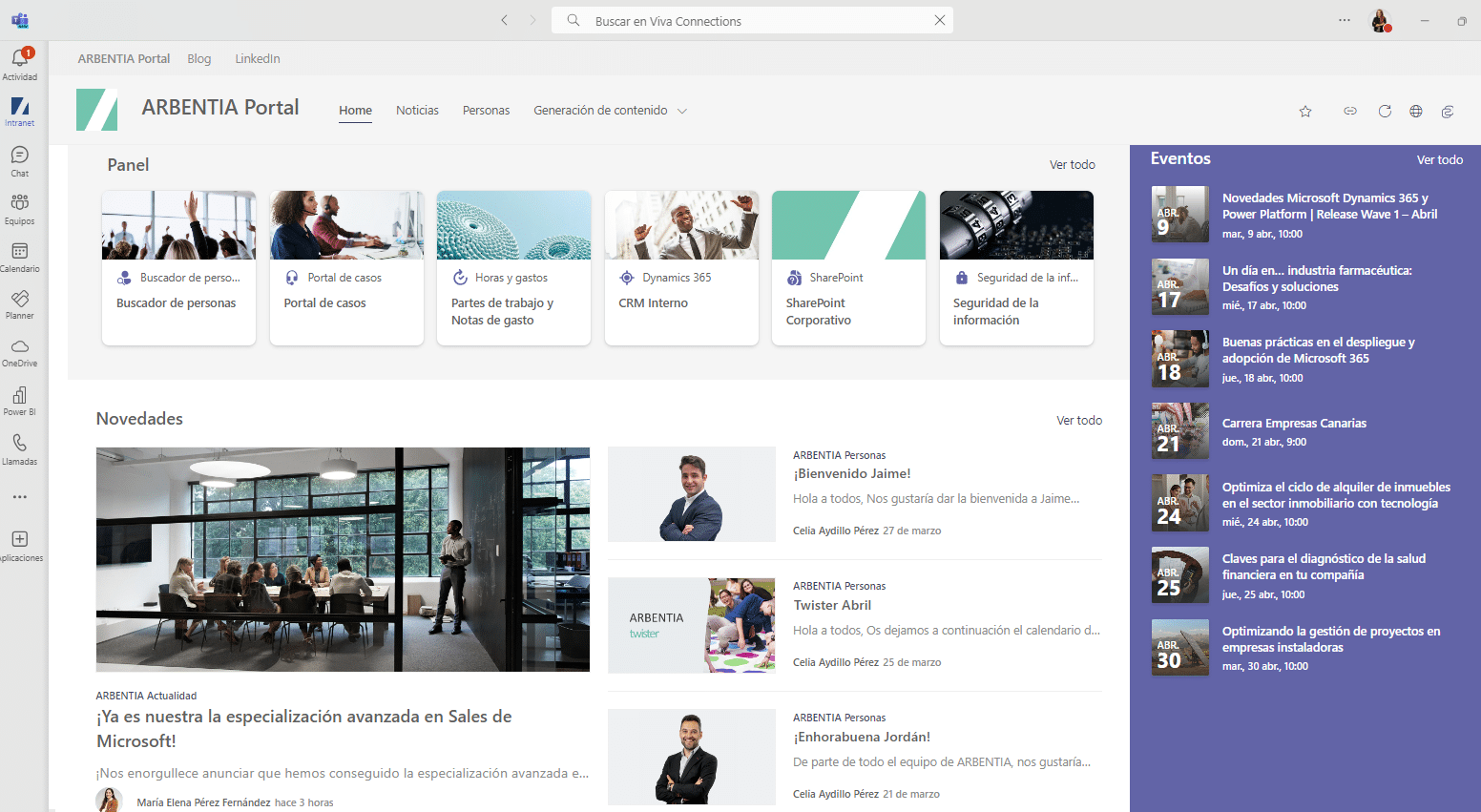The width and height of the screenshot is (1481, 812).
Task: Click the meeting room news image
Action: coord(343,559)
